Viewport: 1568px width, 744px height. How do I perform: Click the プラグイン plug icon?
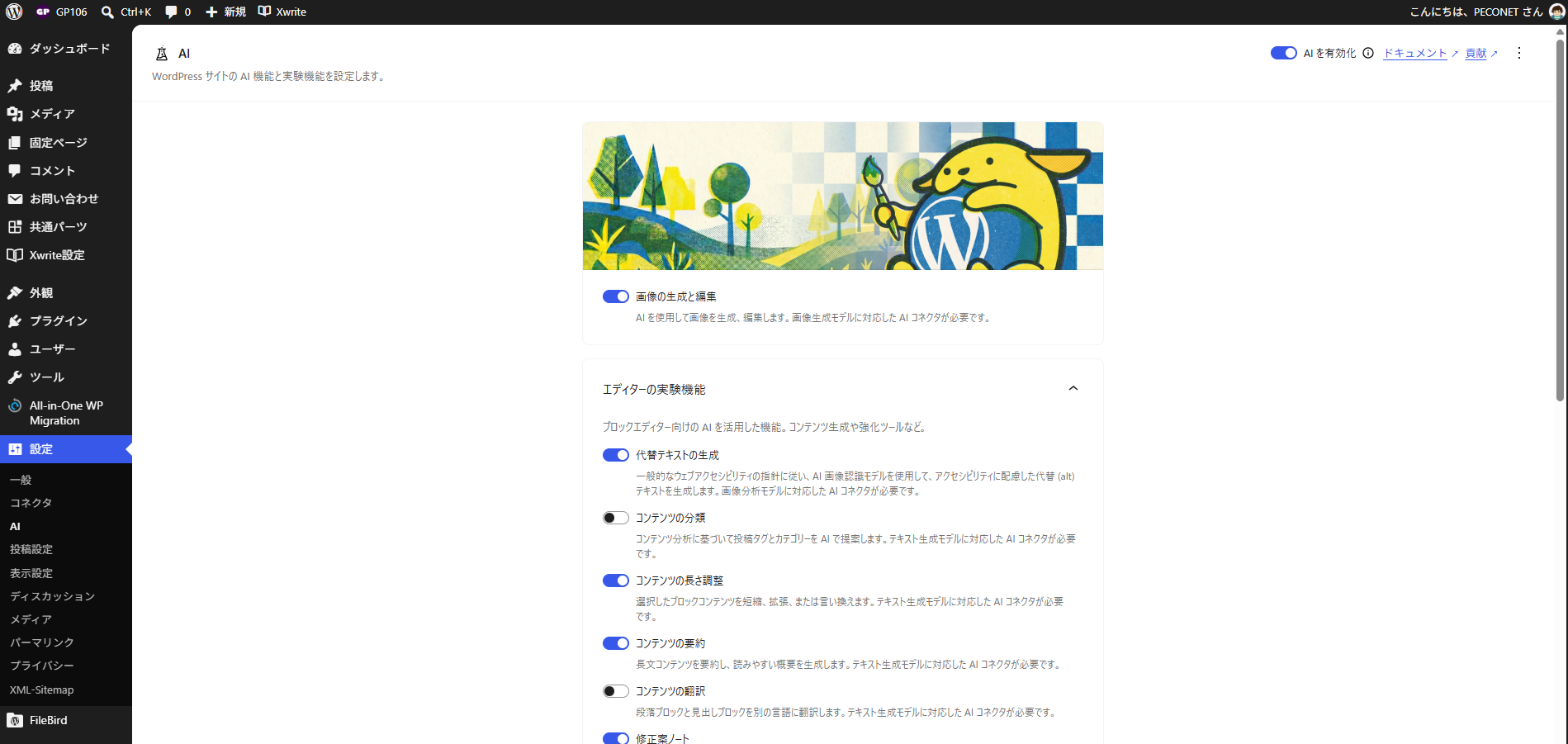click(15, 321)
